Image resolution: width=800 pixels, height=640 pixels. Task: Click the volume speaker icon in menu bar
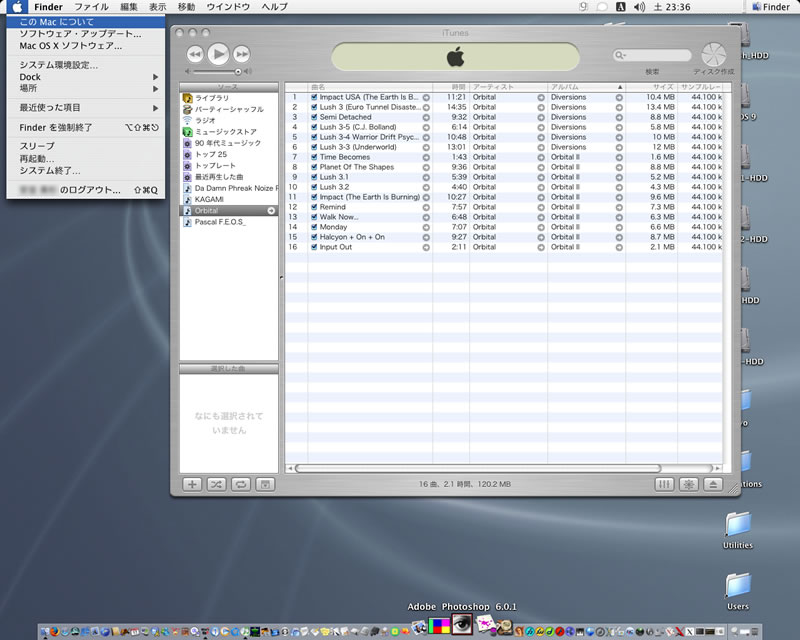click(639, 7)
